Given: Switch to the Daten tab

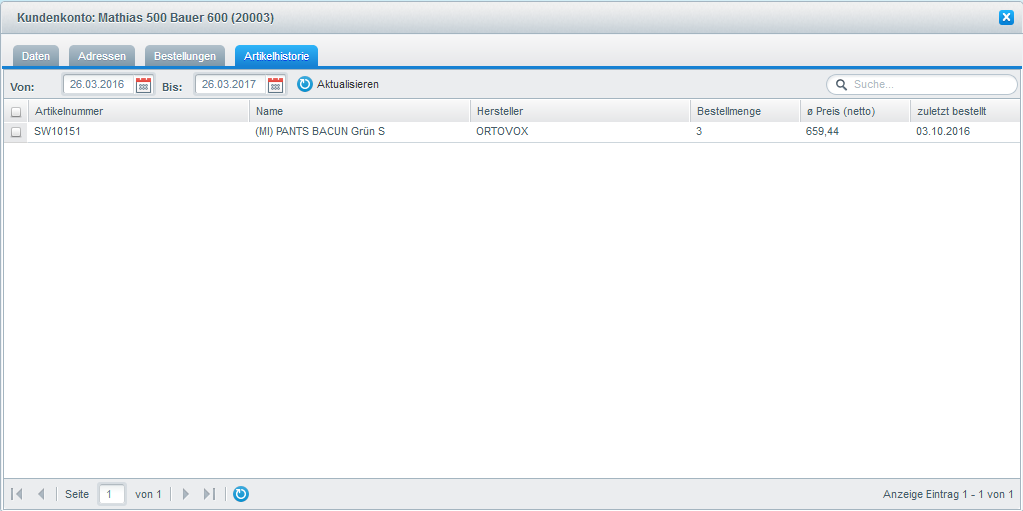Looking at the screenshot, I should click(x=36, y=56).
